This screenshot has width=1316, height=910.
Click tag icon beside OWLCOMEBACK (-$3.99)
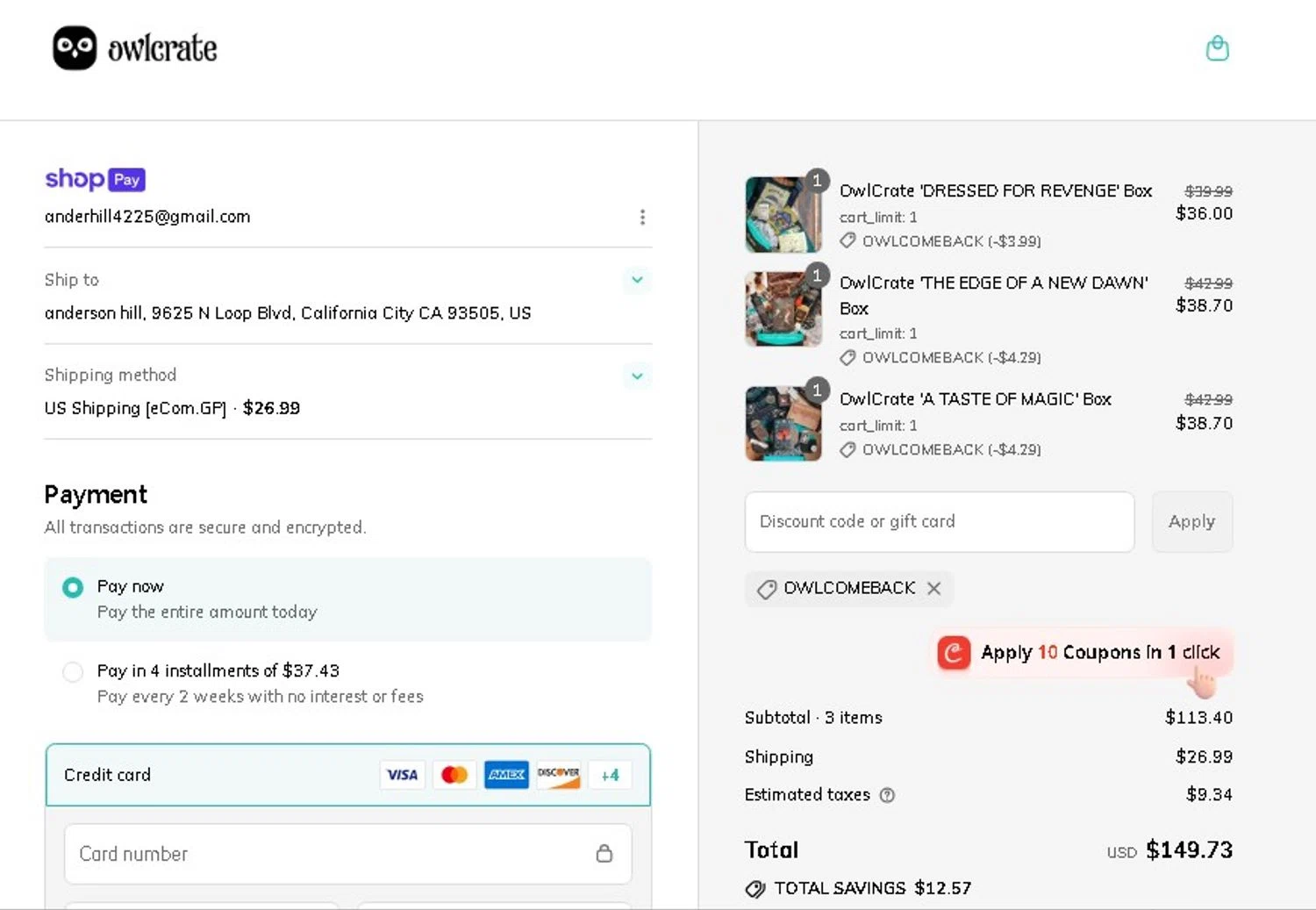848,240
